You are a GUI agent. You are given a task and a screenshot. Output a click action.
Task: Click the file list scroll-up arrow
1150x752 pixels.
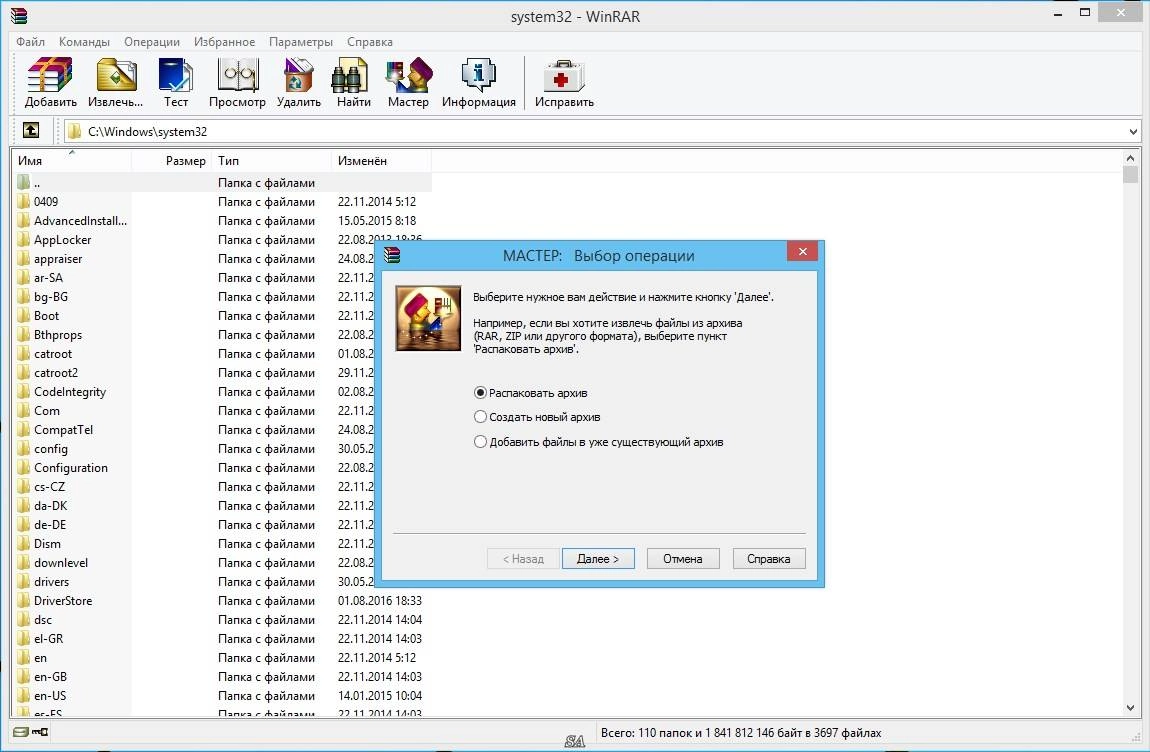point(1130,158)
